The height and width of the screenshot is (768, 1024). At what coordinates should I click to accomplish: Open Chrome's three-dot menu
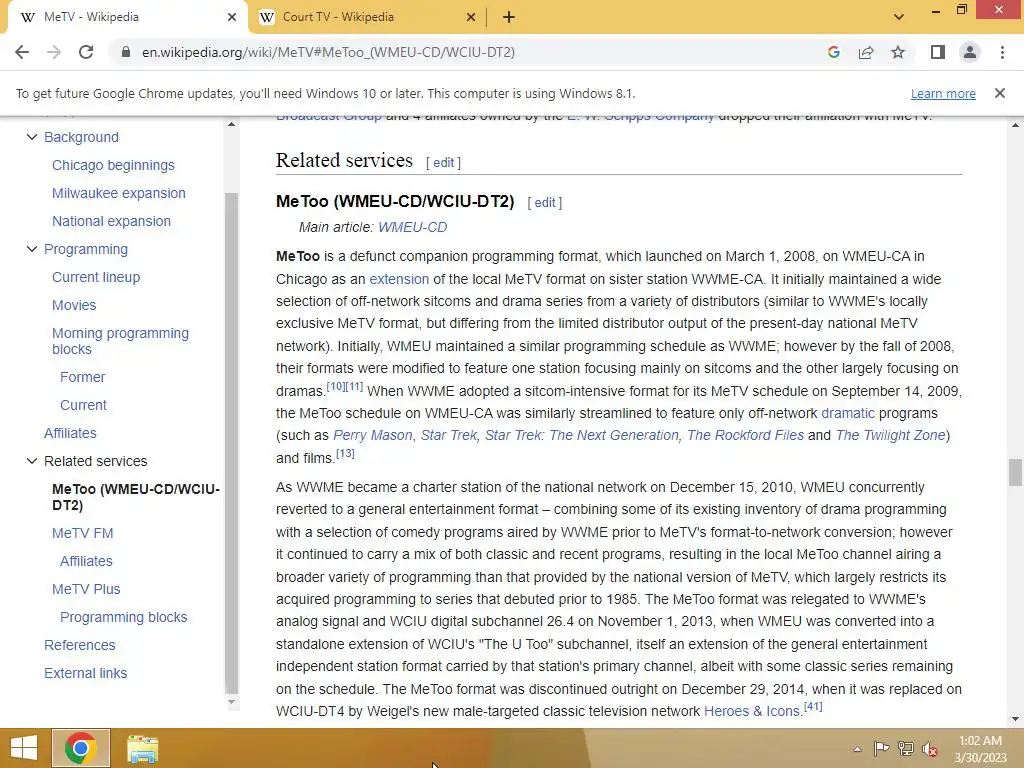click(1002, 52)
